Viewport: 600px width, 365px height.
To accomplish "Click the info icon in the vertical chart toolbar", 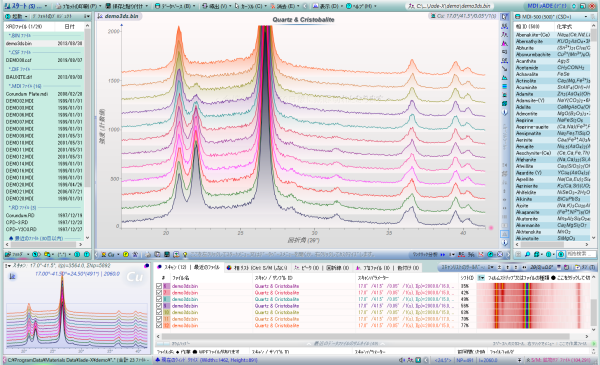I will [x=505, y=112].
